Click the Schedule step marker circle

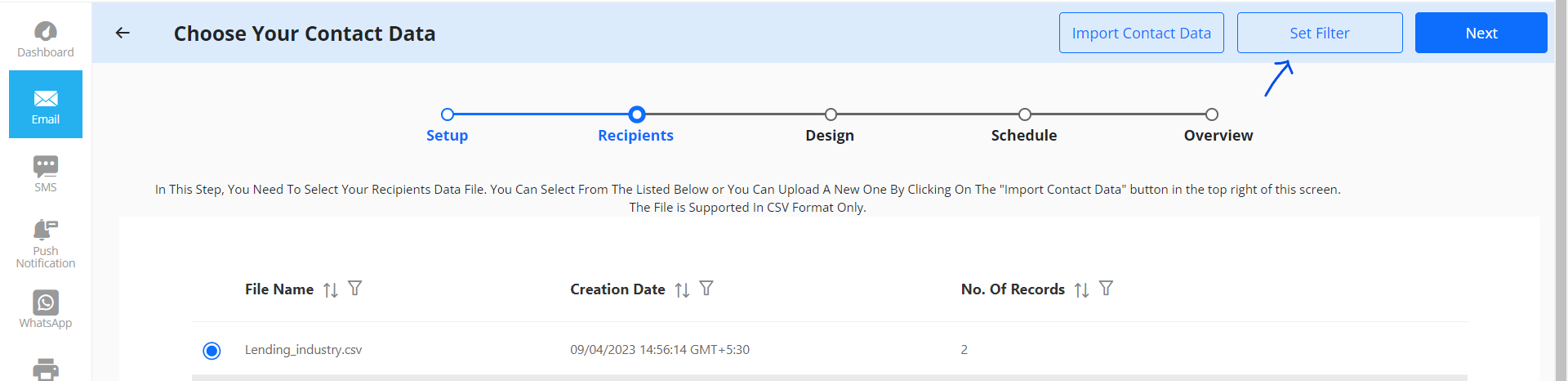click(1025, 114)
